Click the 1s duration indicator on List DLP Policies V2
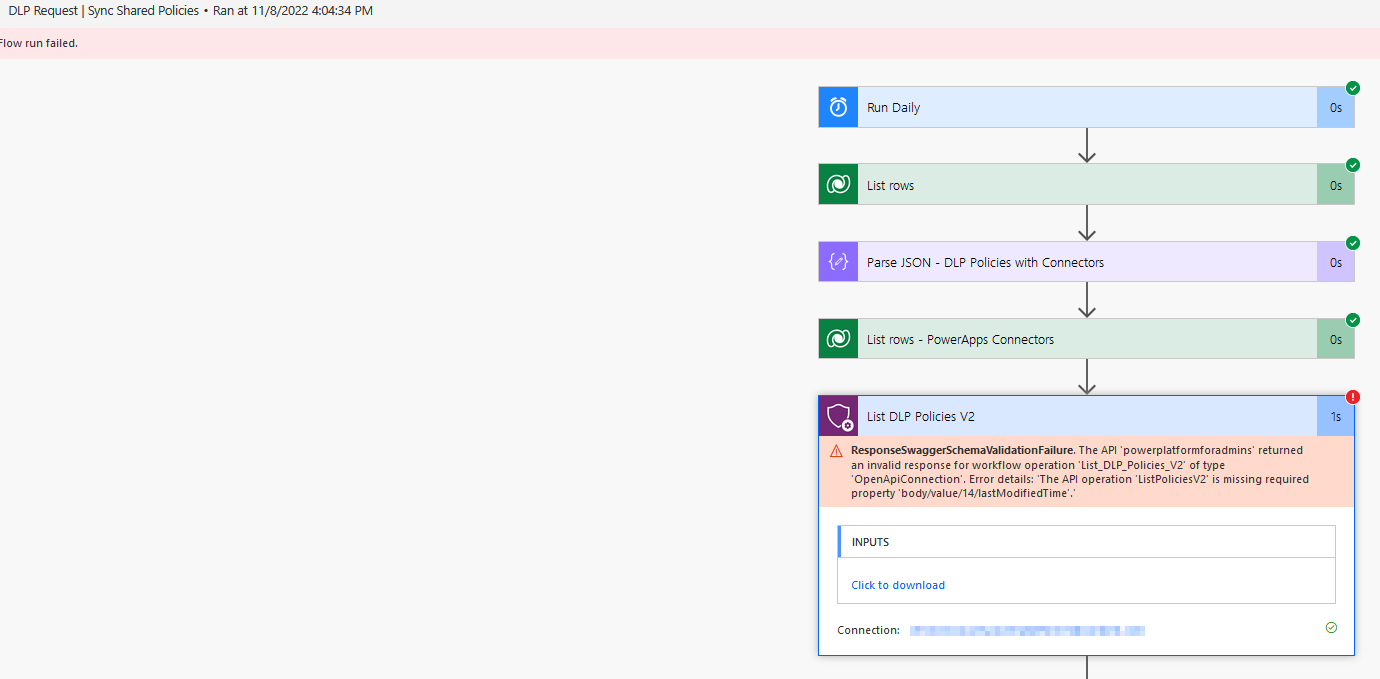The height and width of the screenshot is (679, 1380). 1335,416
